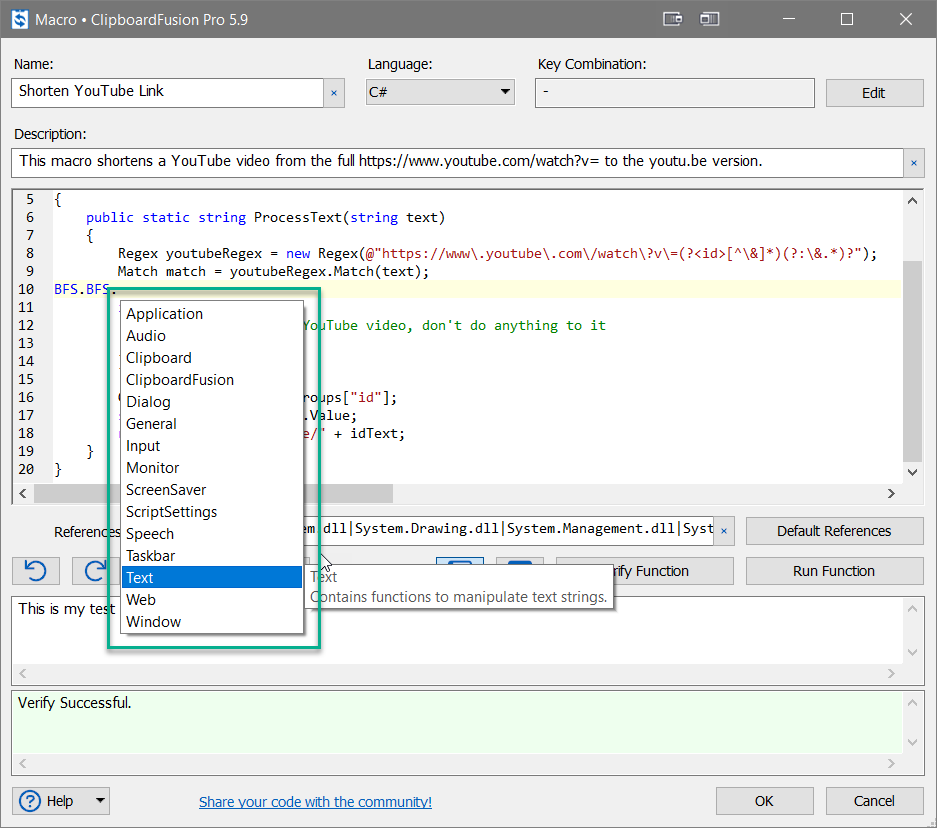This screenshot has width=937, height=828.
Task: Click the Verify Successful output box
Action: (457, 723)
